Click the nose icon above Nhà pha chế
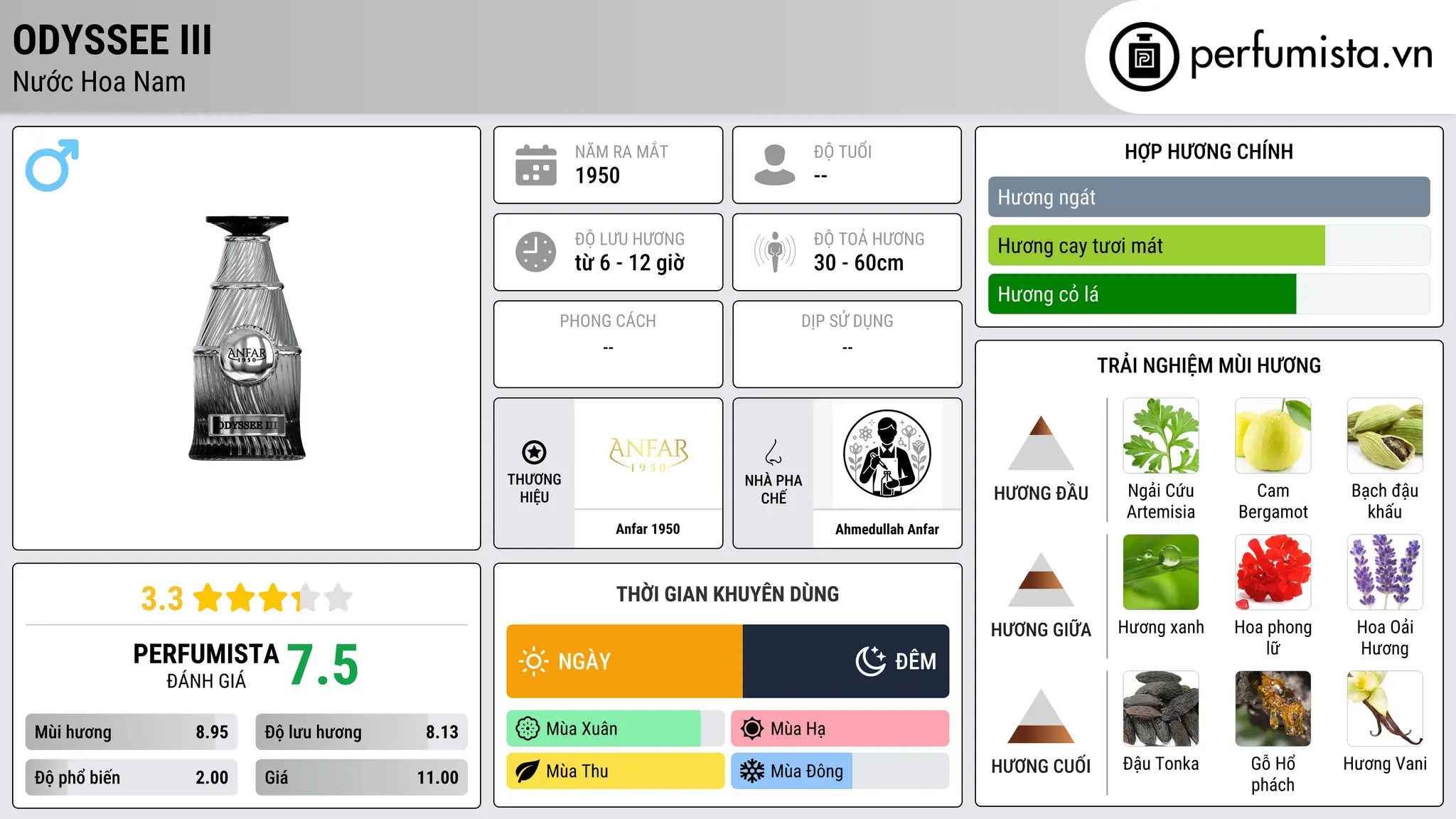This screenshot has height=819, width=1456. [x=773, y=451]
